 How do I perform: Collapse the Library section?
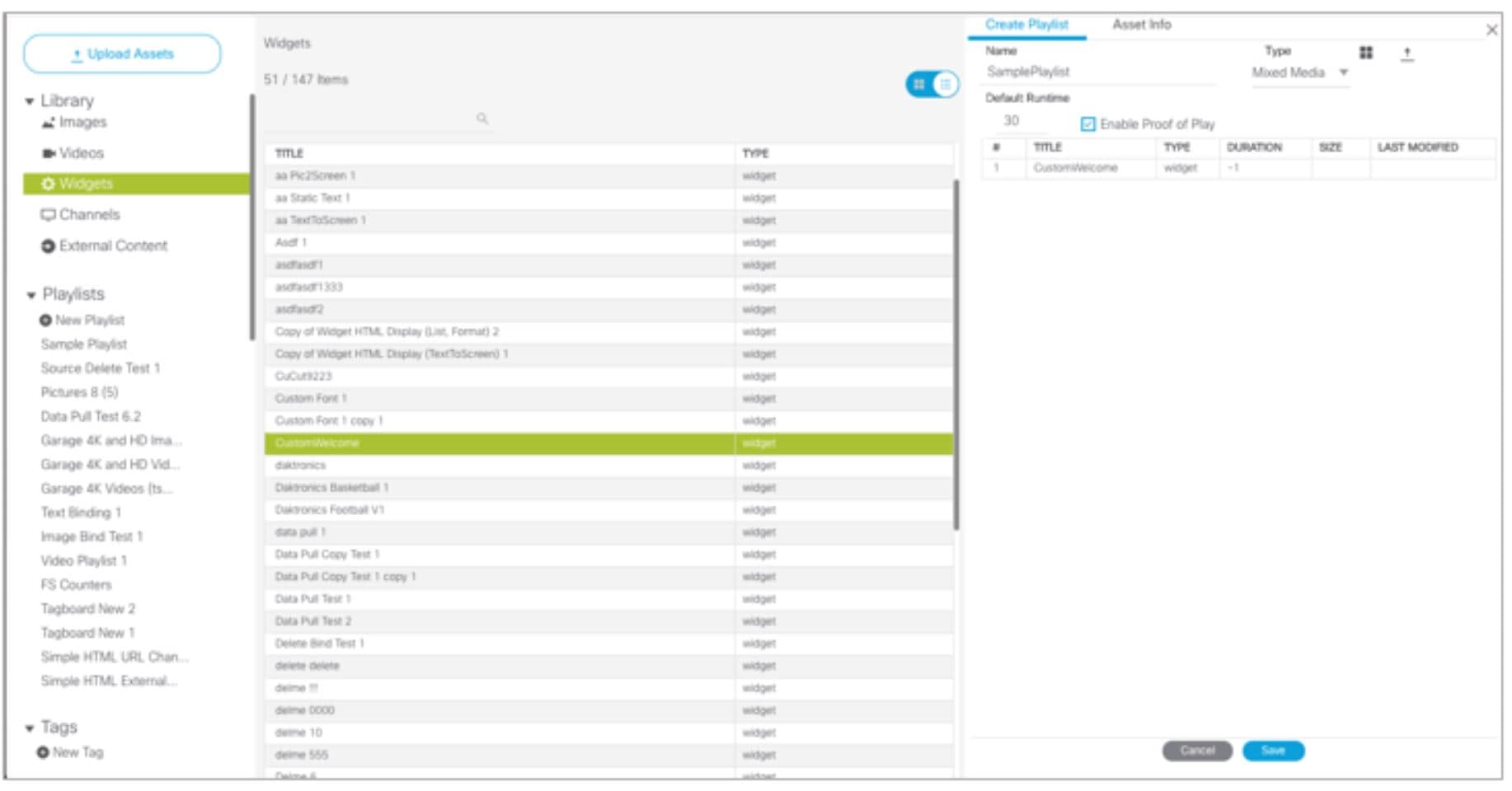tap(31, 101)
